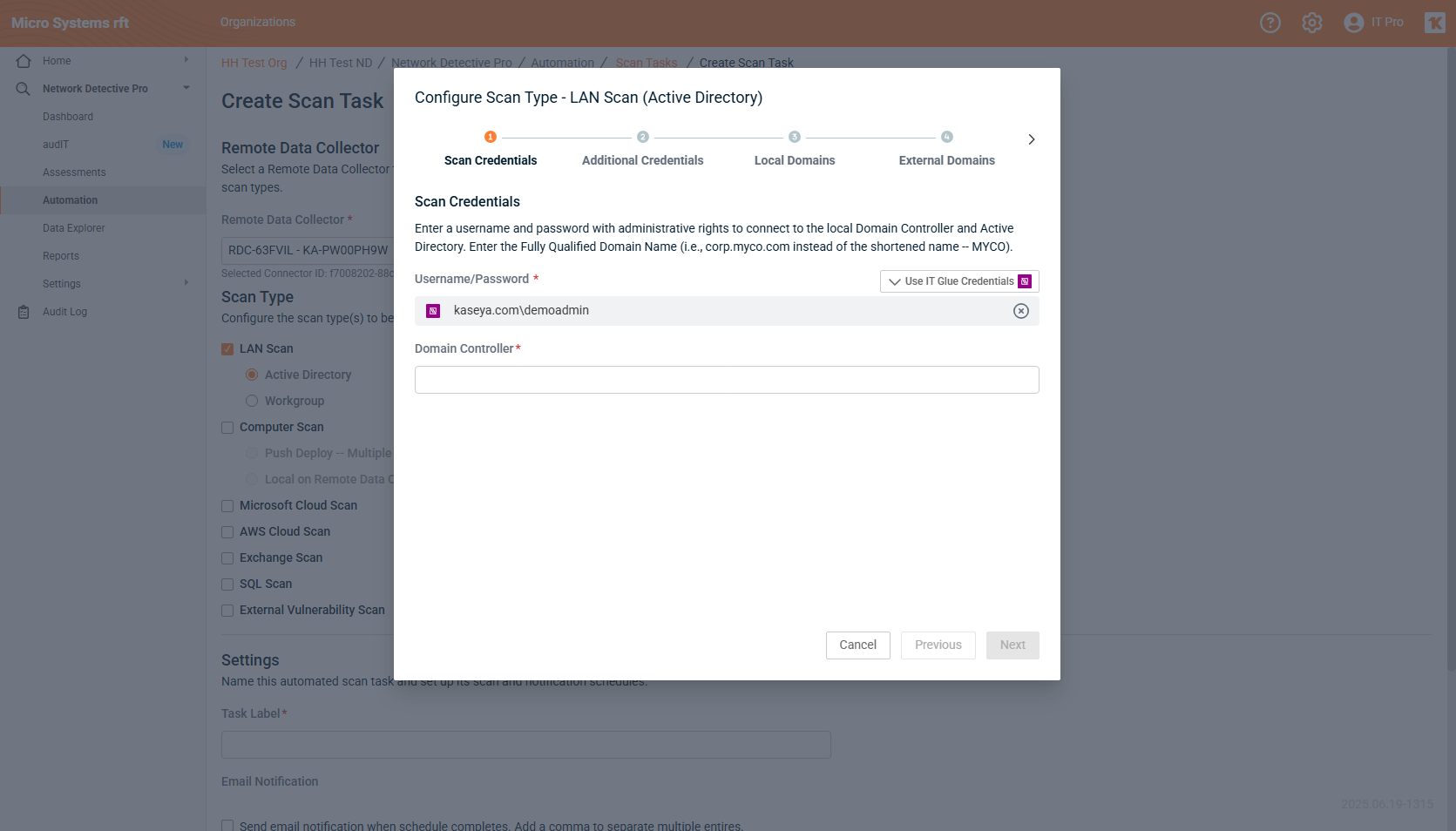
Task: Enable the Computer Scan checkbox
Action: point(227,428)
